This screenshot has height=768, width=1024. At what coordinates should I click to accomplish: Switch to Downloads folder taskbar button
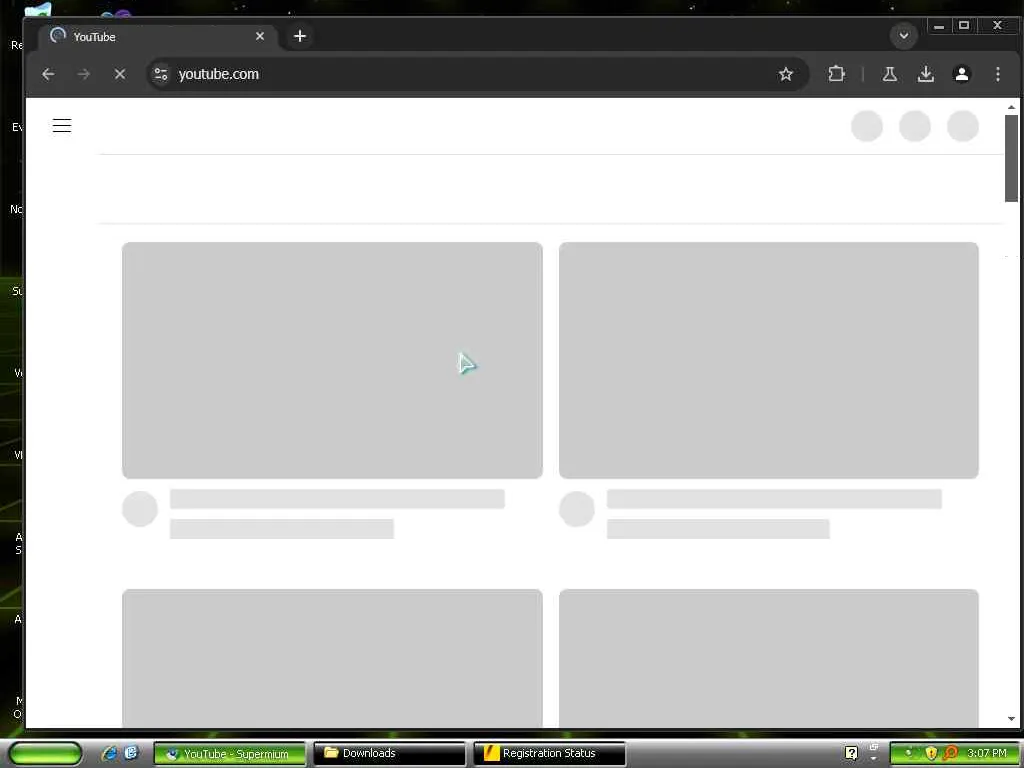389,754
